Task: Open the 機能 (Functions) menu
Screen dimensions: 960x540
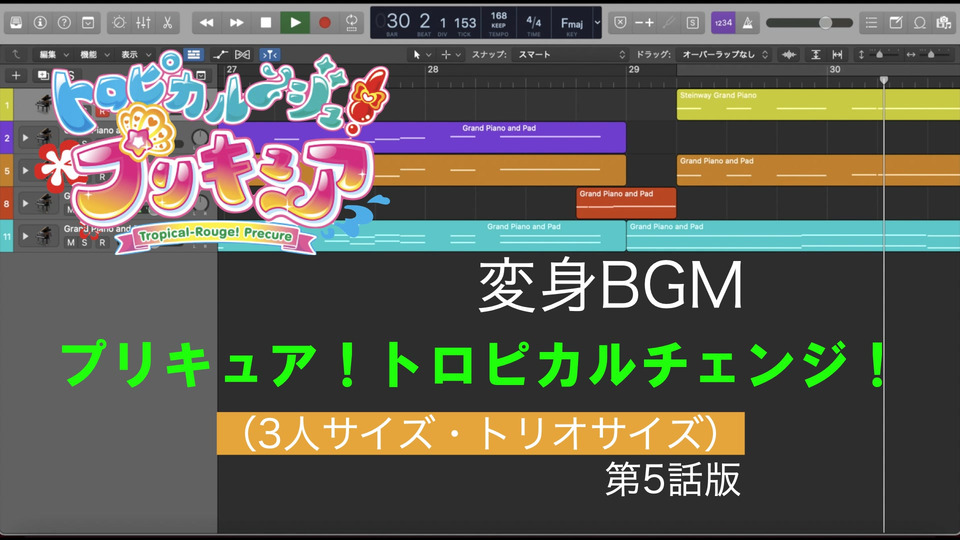Action: coord(94,54)
